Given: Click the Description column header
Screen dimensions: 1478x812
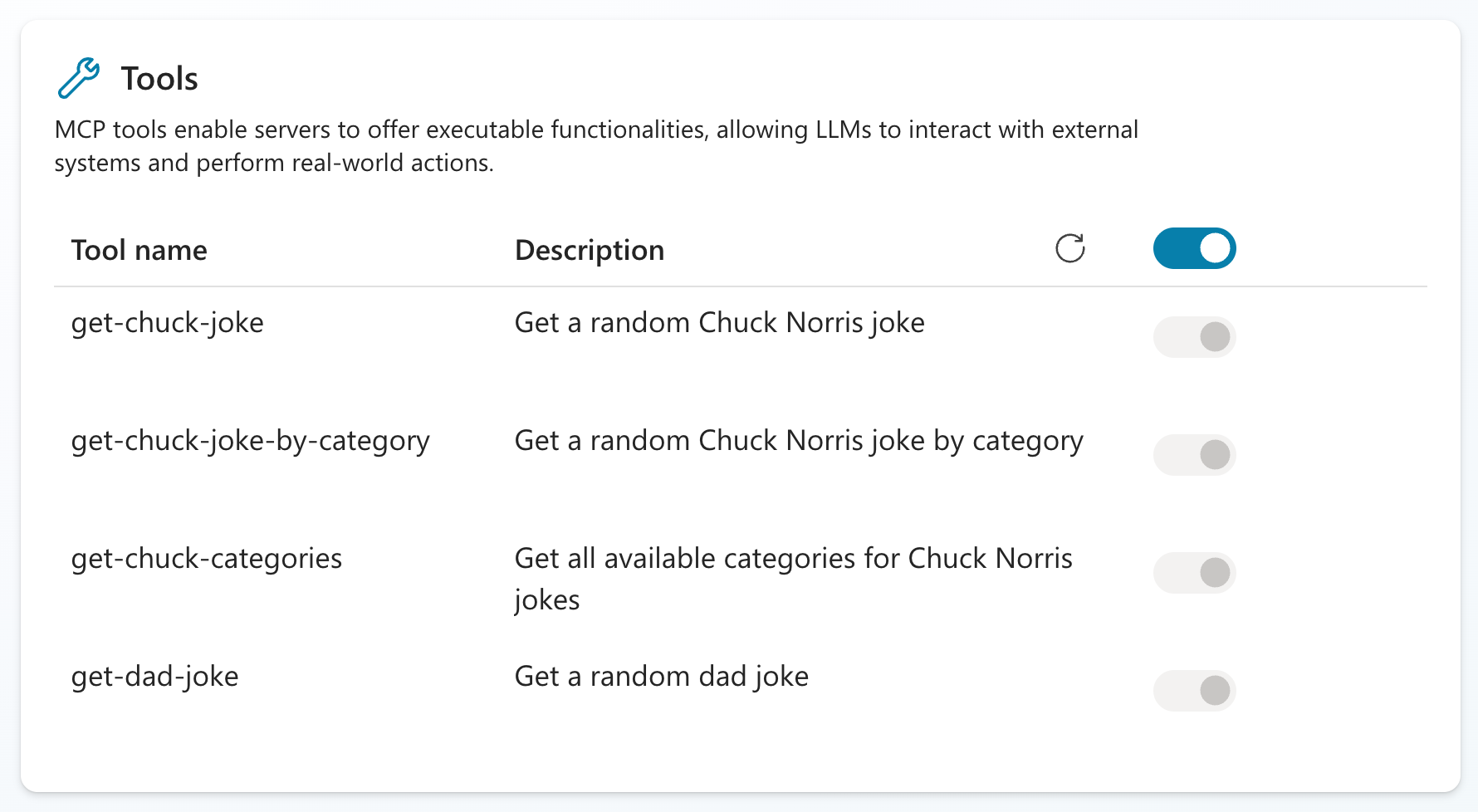Looking at the screenshot, I should point(589,250).
